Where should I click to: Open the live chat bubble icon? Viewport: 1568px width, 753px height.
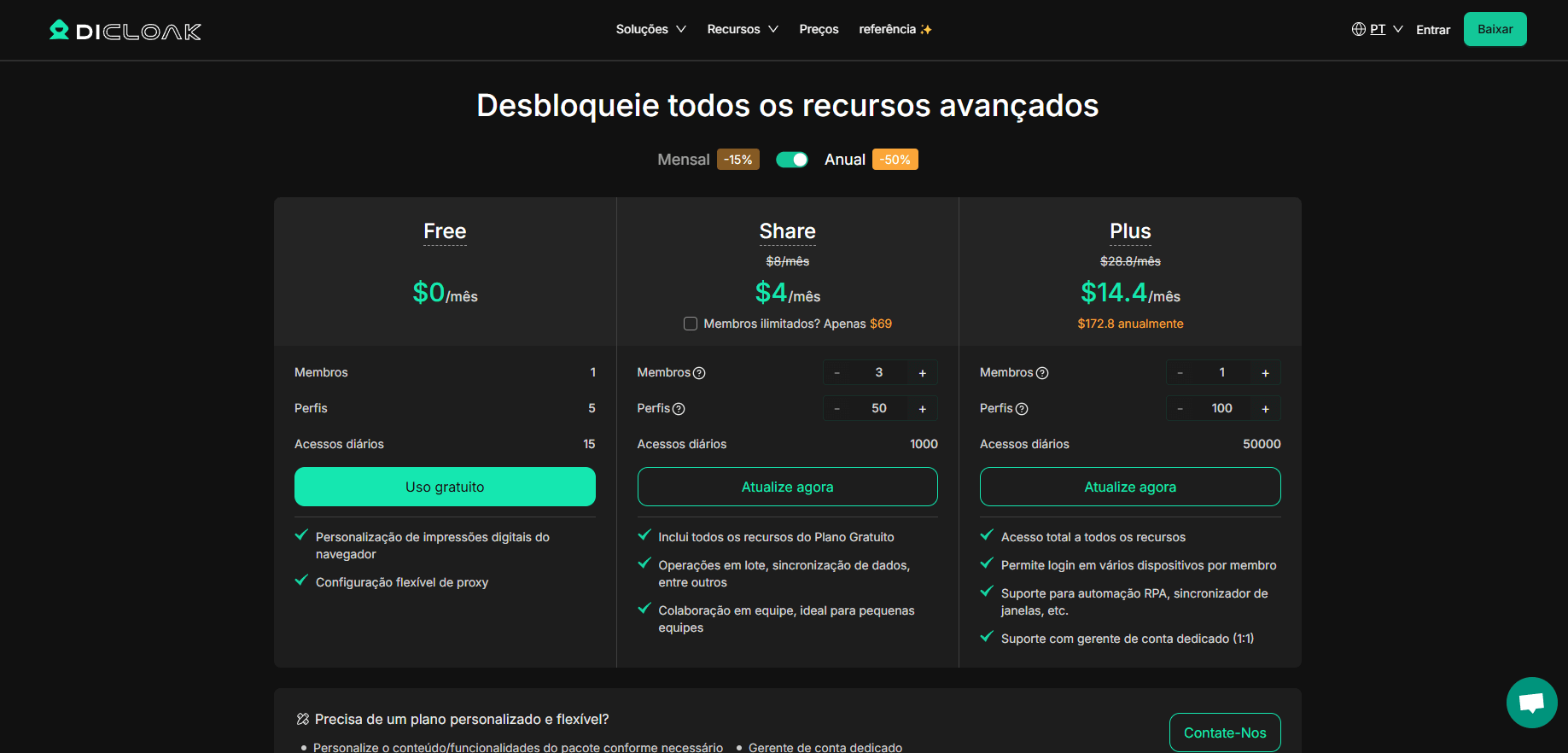tap(1531, 703)
